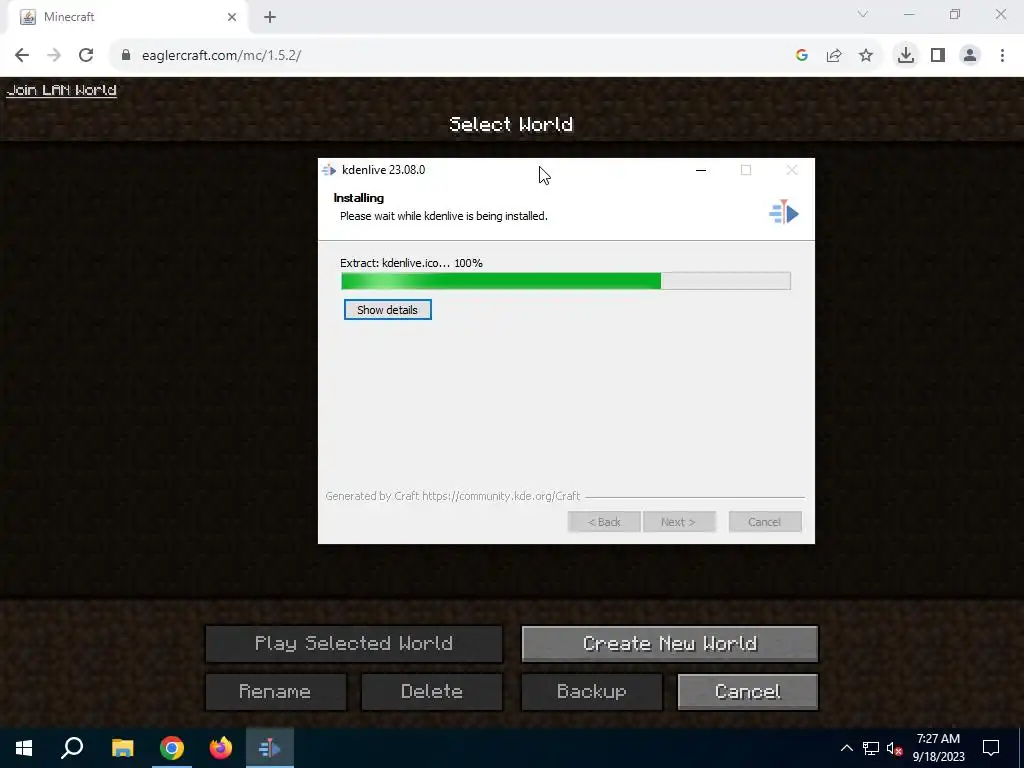1024x768 pixels.
Task: Open the Chrome profile avatar
Action: (x=970, y=55)
